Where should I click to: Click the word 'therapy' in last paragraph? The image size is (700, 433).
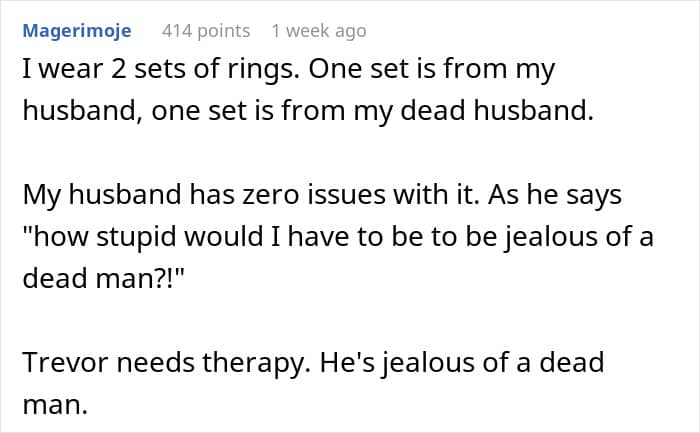point(253,363)
